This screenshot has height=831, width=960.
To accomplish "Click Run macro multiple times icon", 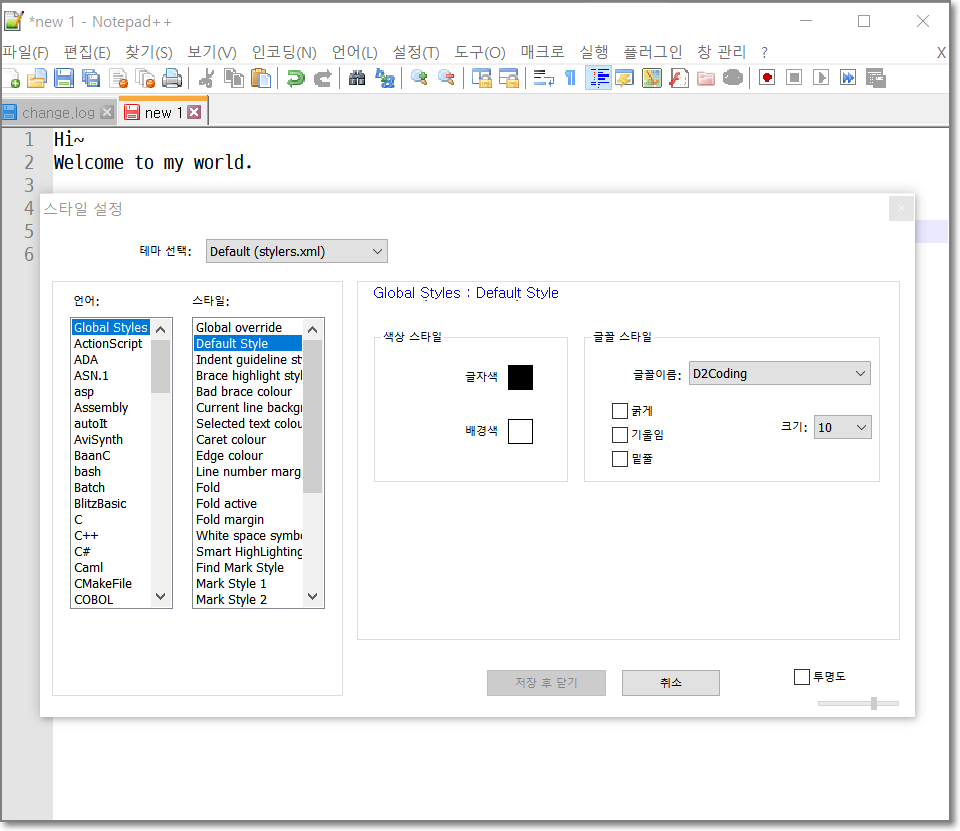I will tap(848, 78).
